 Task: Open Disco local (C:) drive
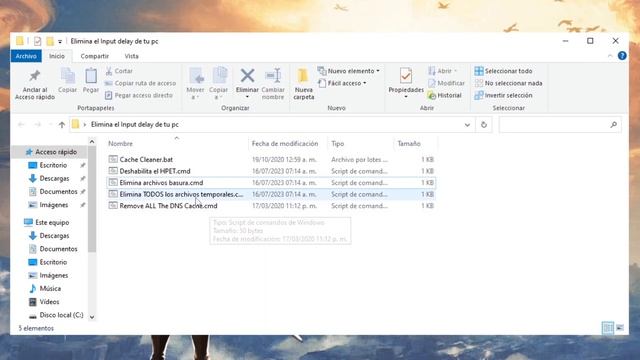click(x=61, y=315)
